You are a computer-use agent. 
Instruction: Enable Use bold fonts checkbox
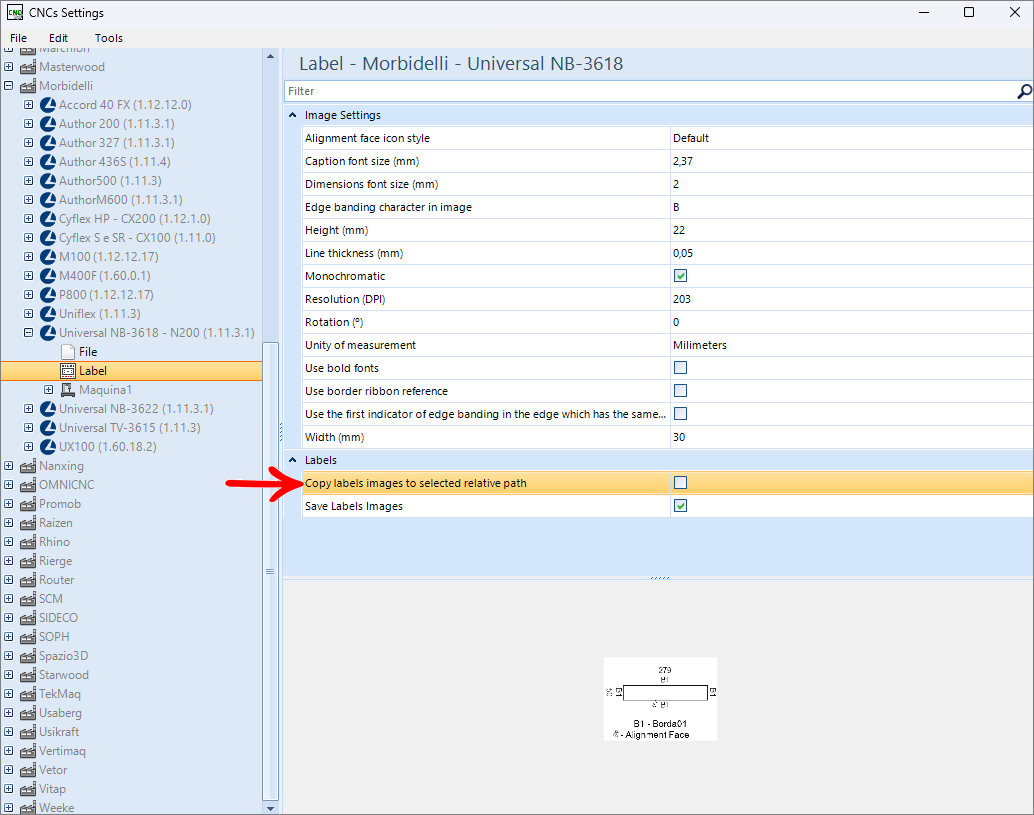click(681, 368)
